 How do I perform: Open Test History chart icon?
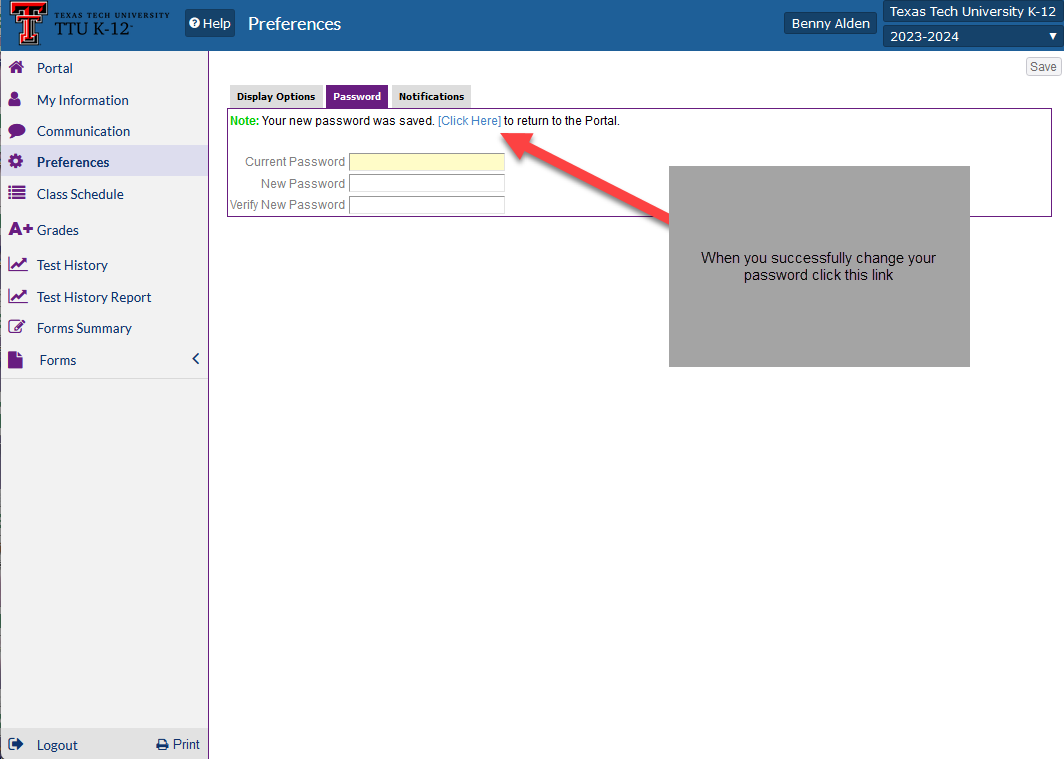click(20, 264)
